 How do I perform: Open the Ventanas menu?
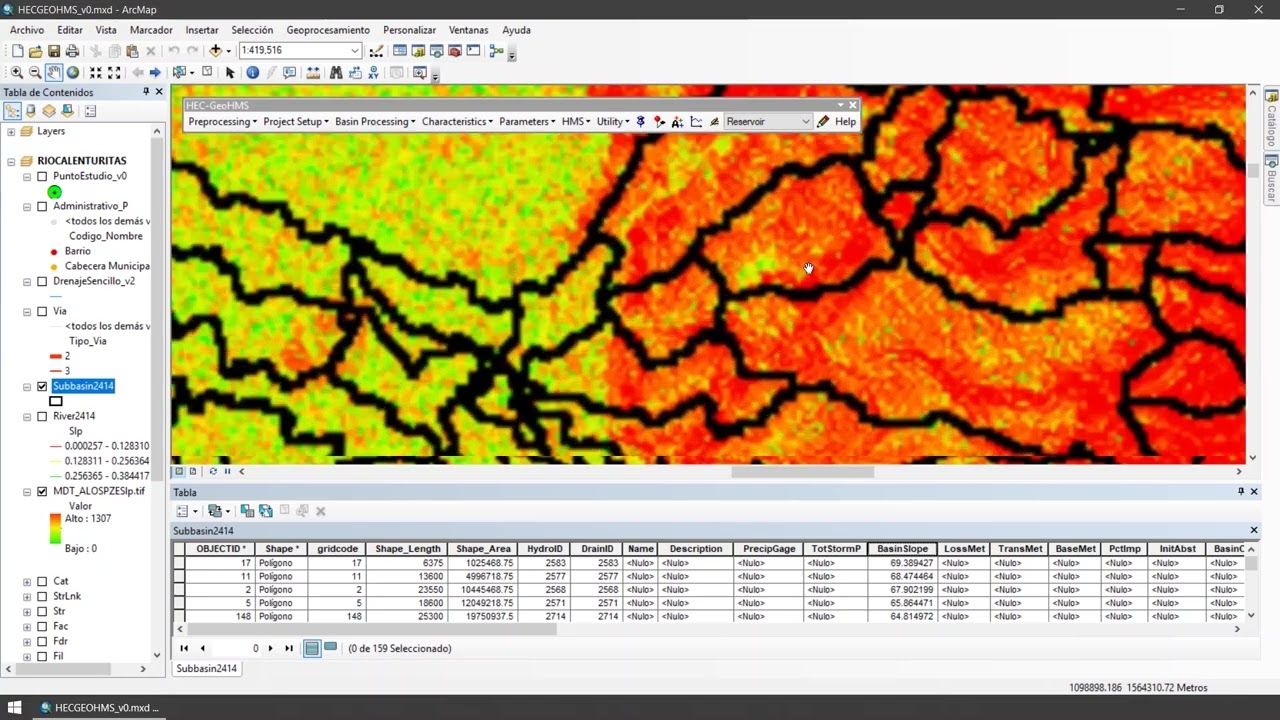469,30
